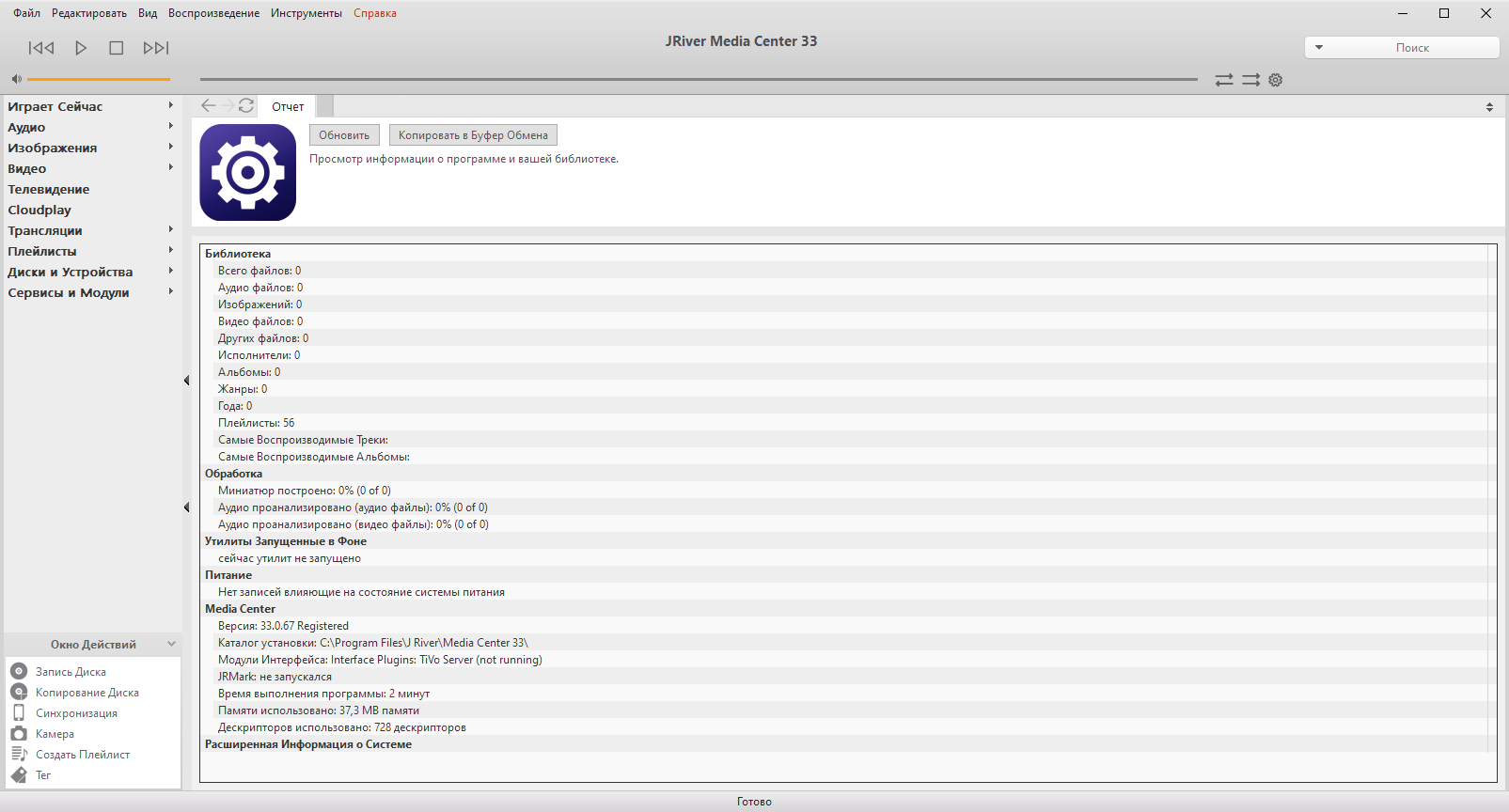Click Копирование Диска rip disc icon
This screenshot has height=812, width=1509.
pos(19,692)
